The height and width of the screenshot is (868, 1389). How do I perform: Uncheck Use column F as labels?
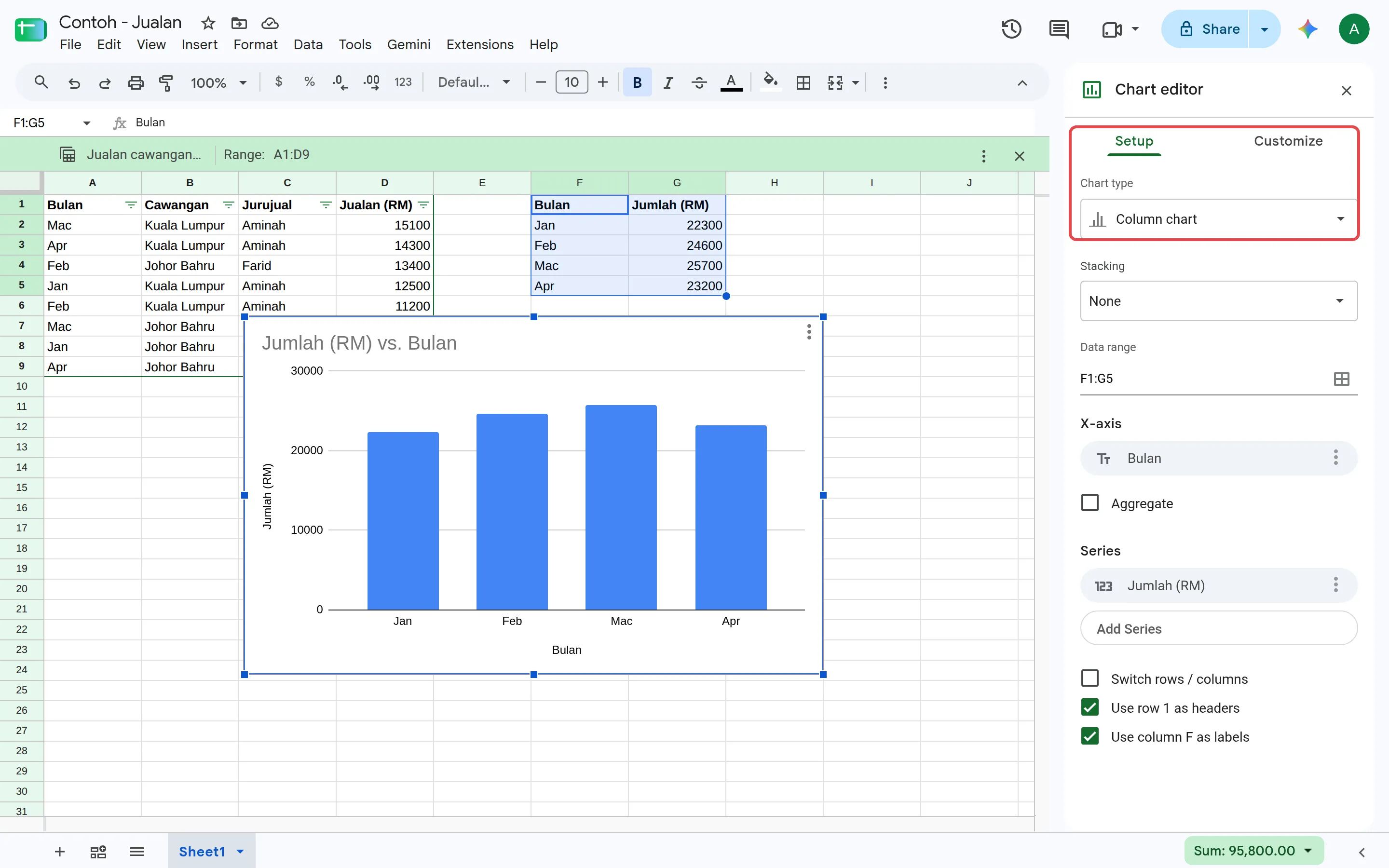[1089, 736]
